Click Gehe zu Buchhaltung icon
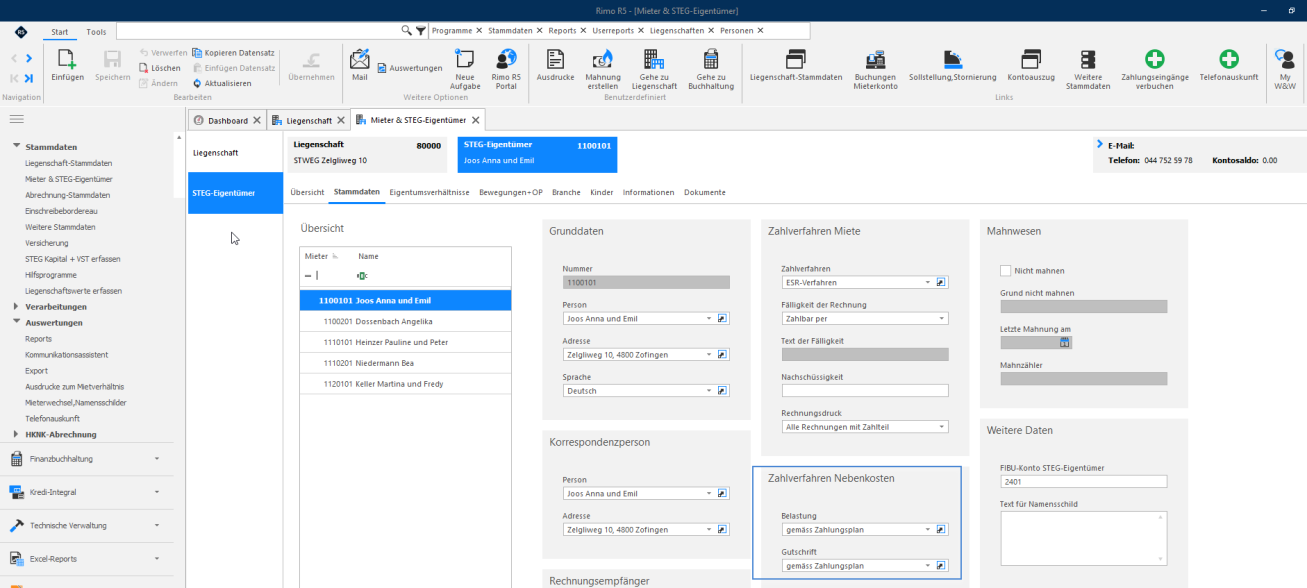 711,58
